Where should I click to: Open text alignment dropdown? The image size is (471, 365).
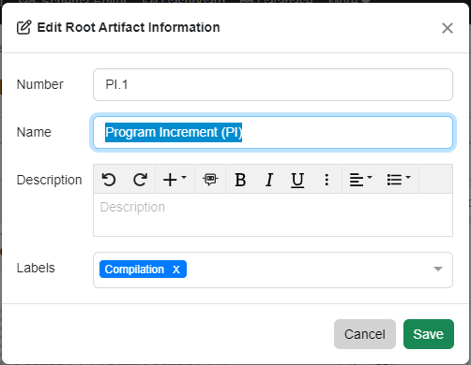(x=360, y=179)
